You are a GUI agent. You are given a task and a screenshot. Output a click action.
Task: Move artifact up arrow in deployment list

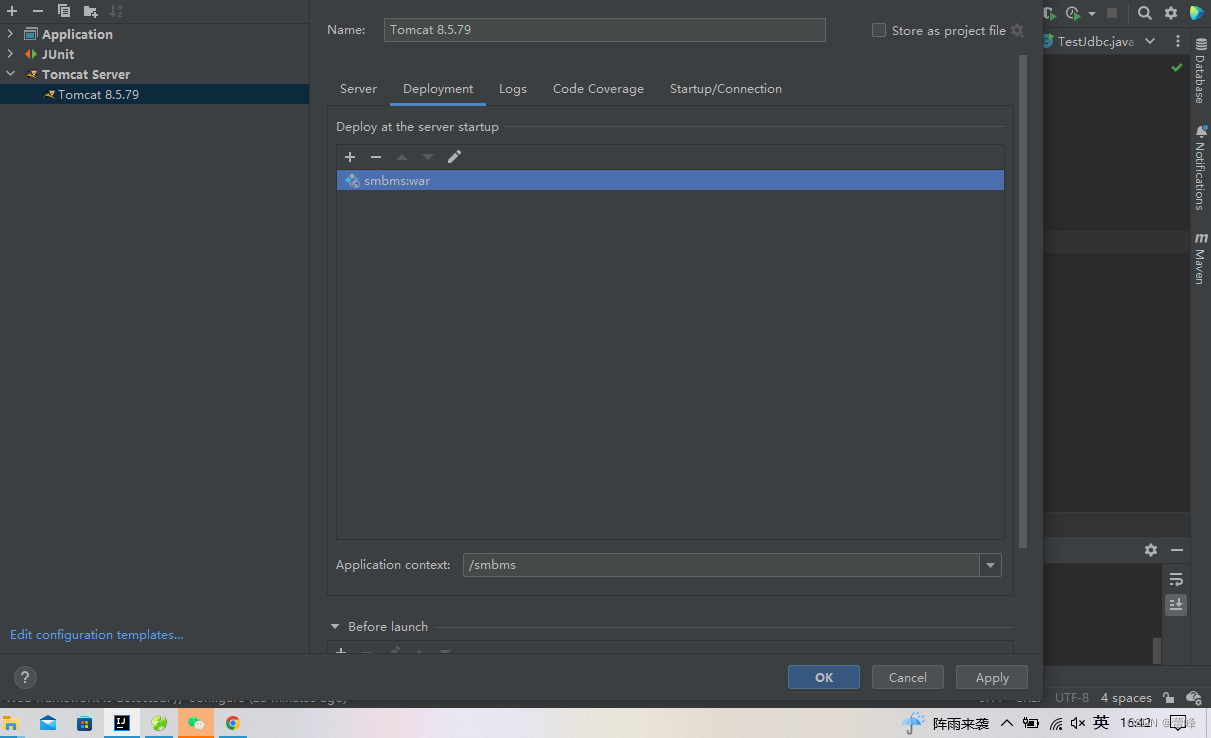tap(402, 157)
